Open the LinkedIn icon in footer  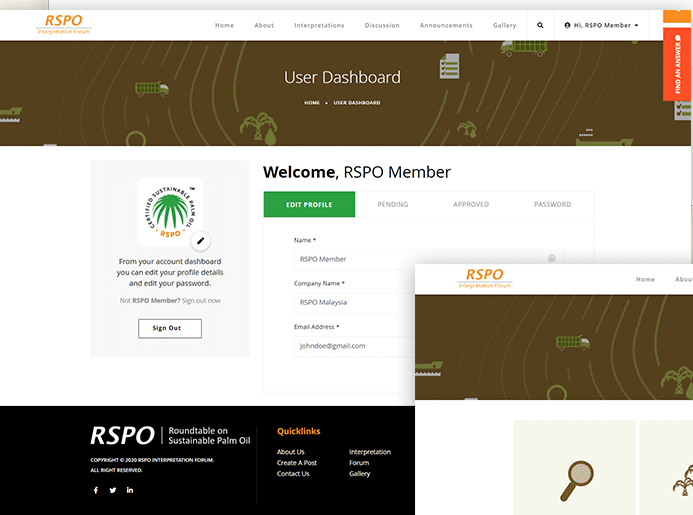coord(129,490)
